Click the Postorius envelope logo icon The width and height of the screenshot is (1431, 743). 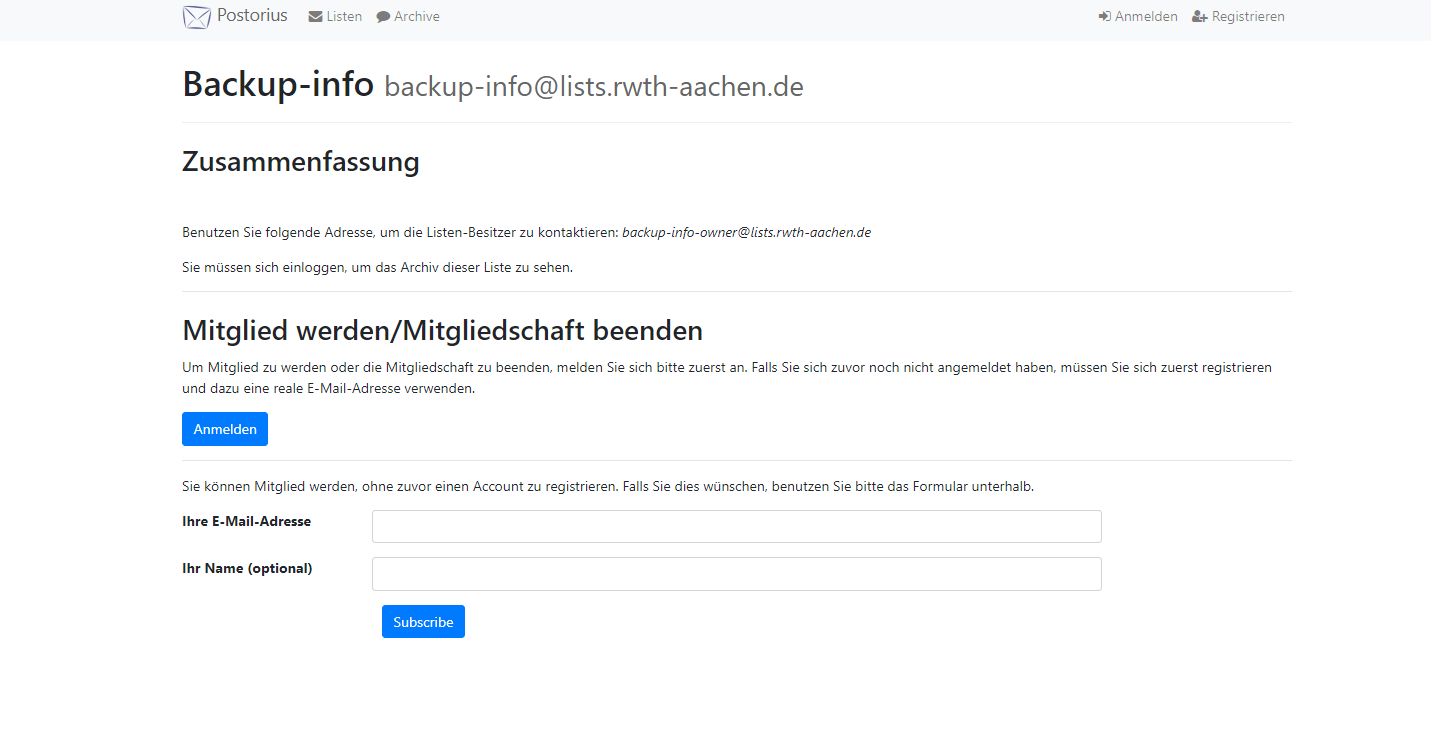pos(197,17)
